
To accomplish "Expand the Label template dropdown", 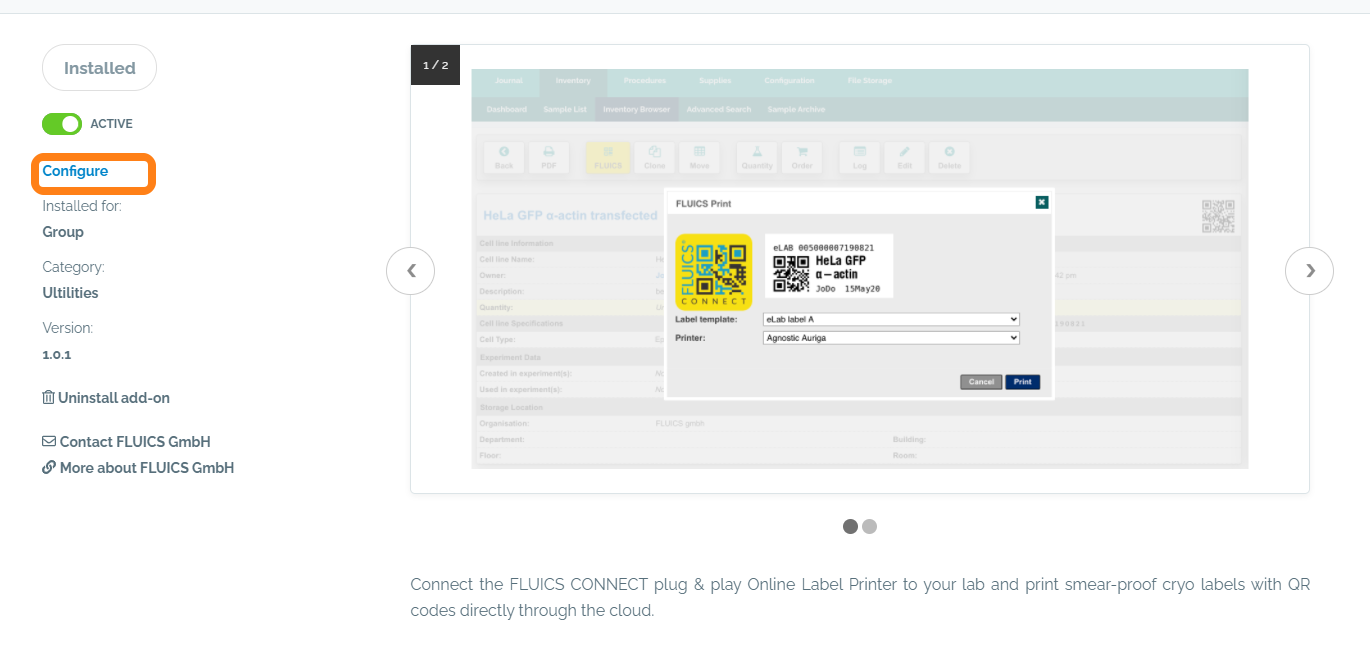I will coord(890,319).
